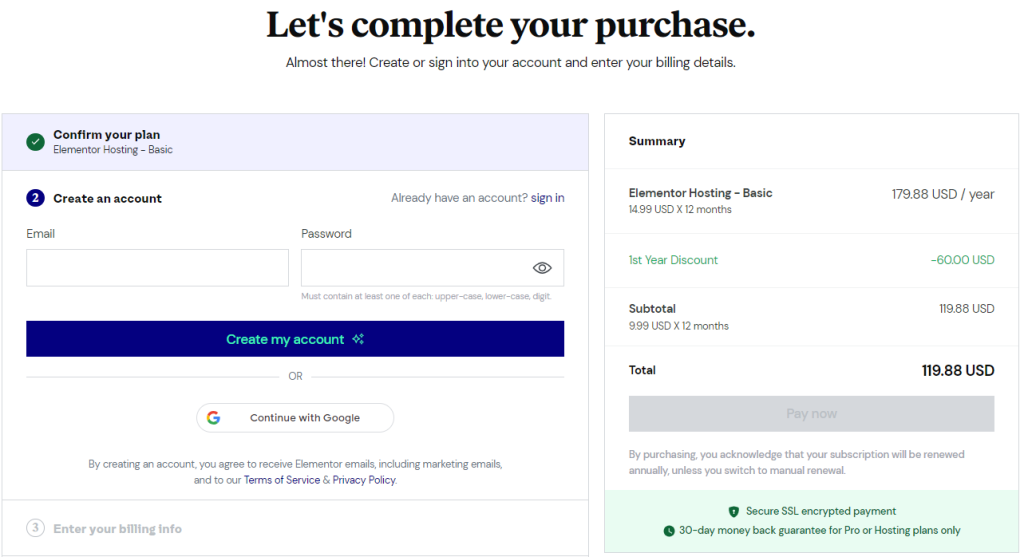Click the 179.88 USD / year price
The width and height of the screenshot is (1024, 557).
pyautogui.click(x=943, y=194)
